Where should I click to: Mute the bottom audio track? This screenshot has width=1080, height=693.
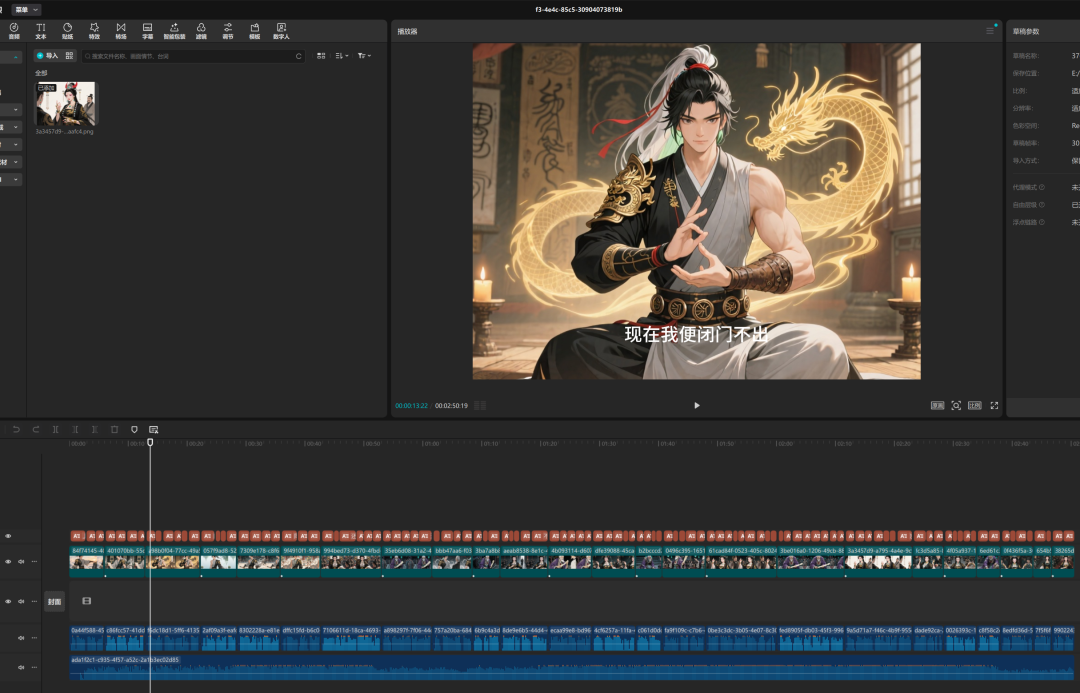coord(21,665)
